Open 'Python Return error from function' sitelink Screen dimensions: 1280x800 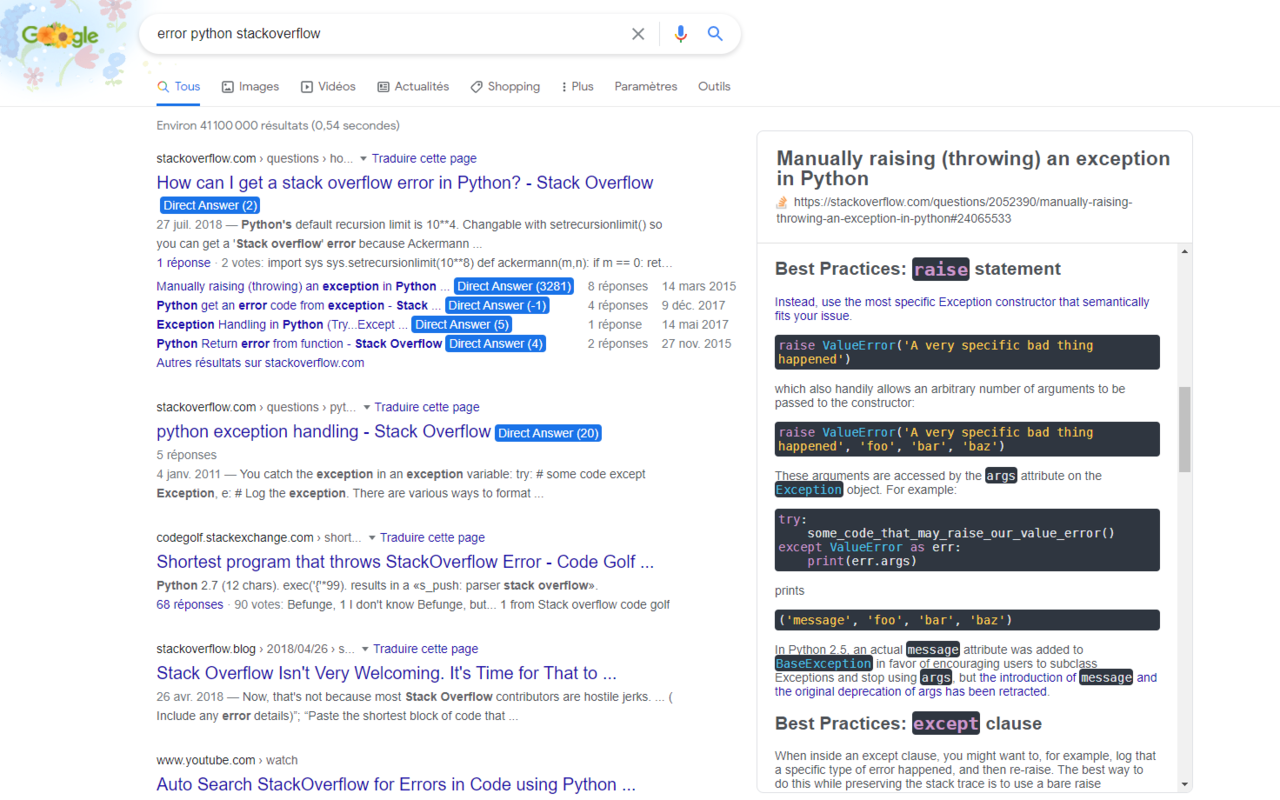[299, 343]
